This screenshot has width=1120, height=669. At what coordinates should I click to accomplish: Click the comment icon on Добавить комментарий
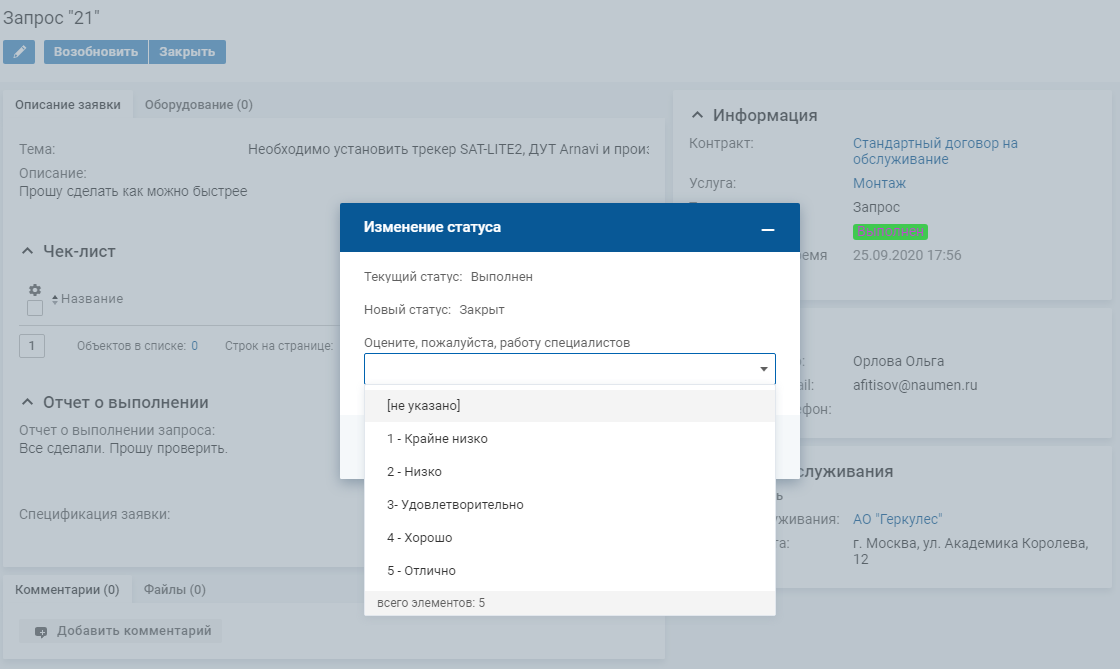tap(41, 632)
